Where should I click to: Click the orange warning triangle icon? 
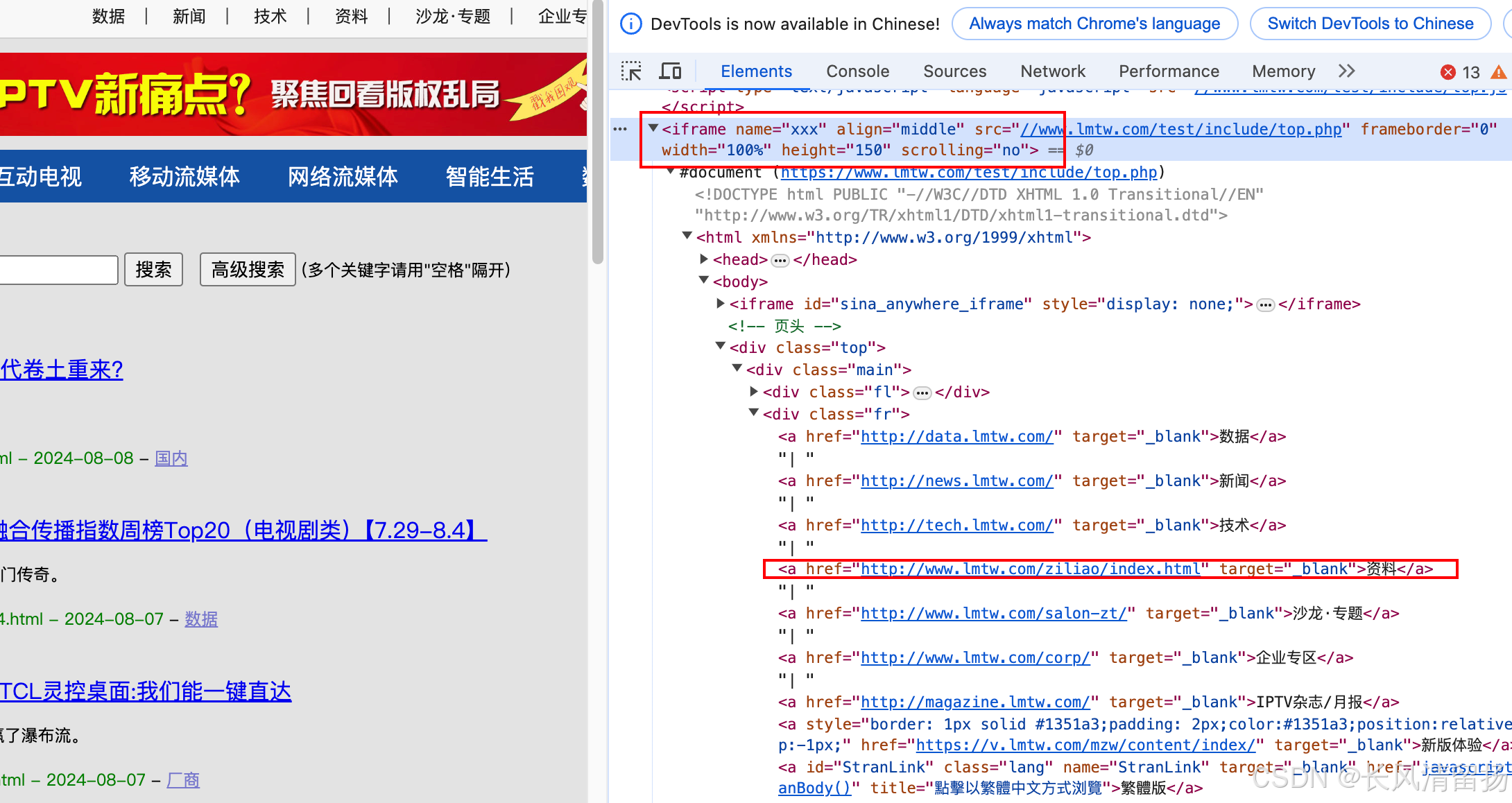click(1499, 72)
